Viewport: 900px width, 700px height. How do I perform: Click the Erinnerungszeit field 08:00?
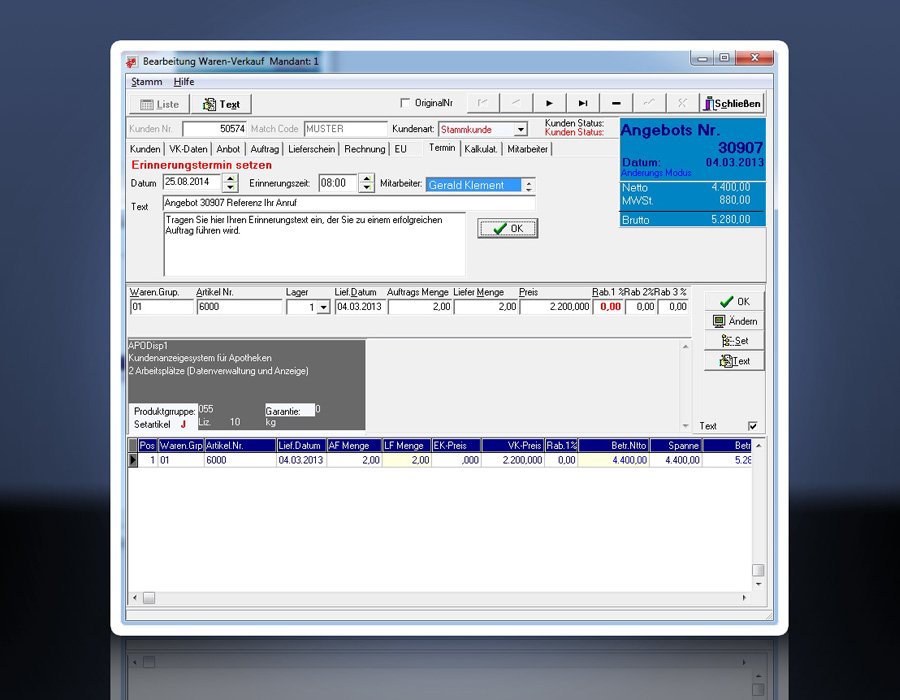tap(339, 183)
